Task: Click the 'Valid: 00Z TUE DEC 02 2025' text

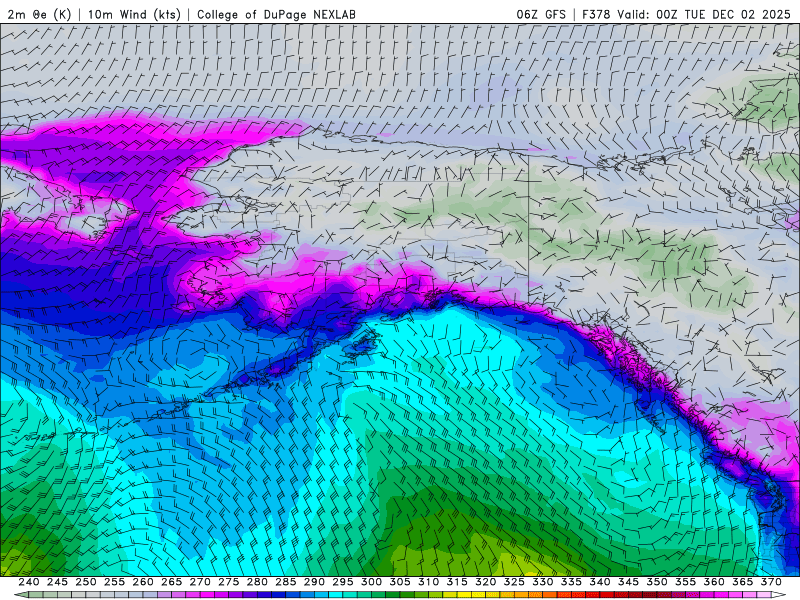Action: click(x=704, y=14)
